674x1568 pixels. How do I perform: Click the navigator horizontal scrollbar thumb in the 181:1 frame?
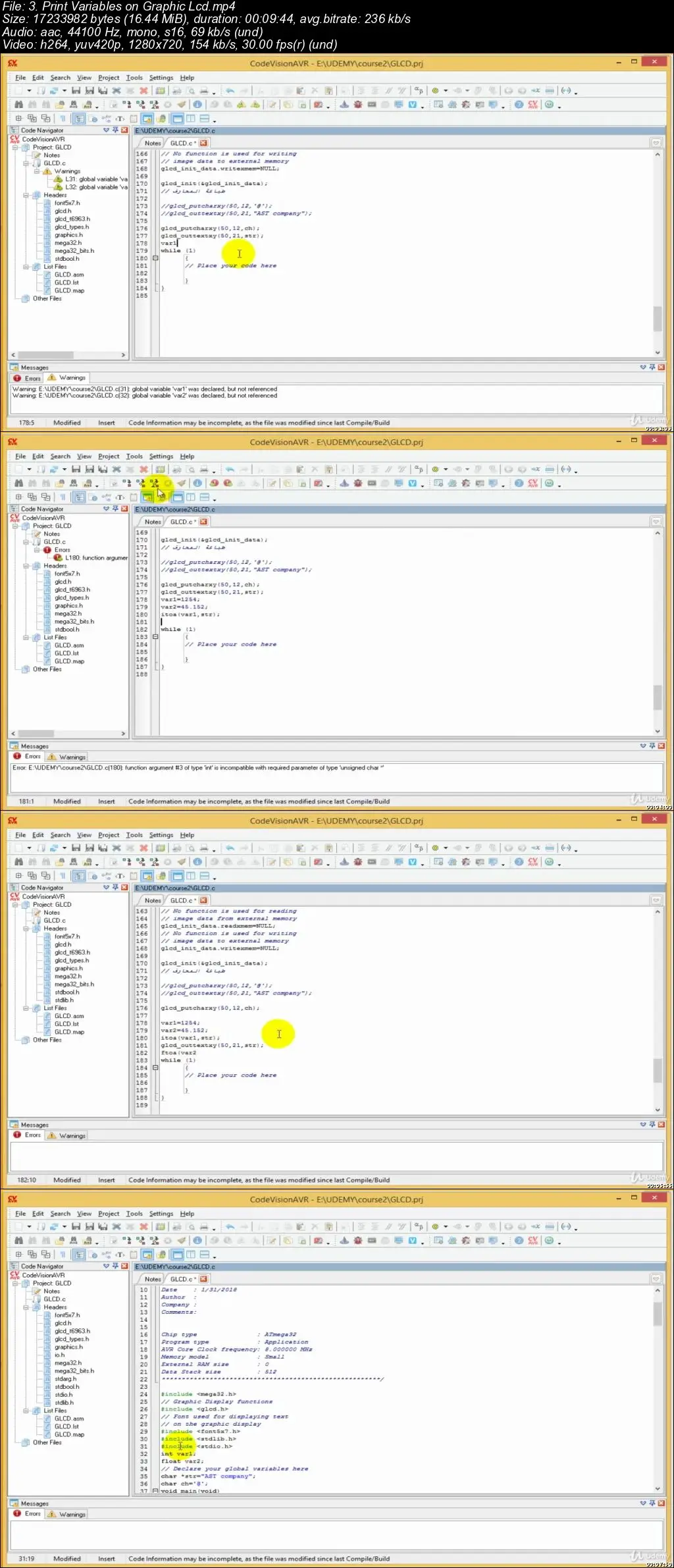coord(36,734)
